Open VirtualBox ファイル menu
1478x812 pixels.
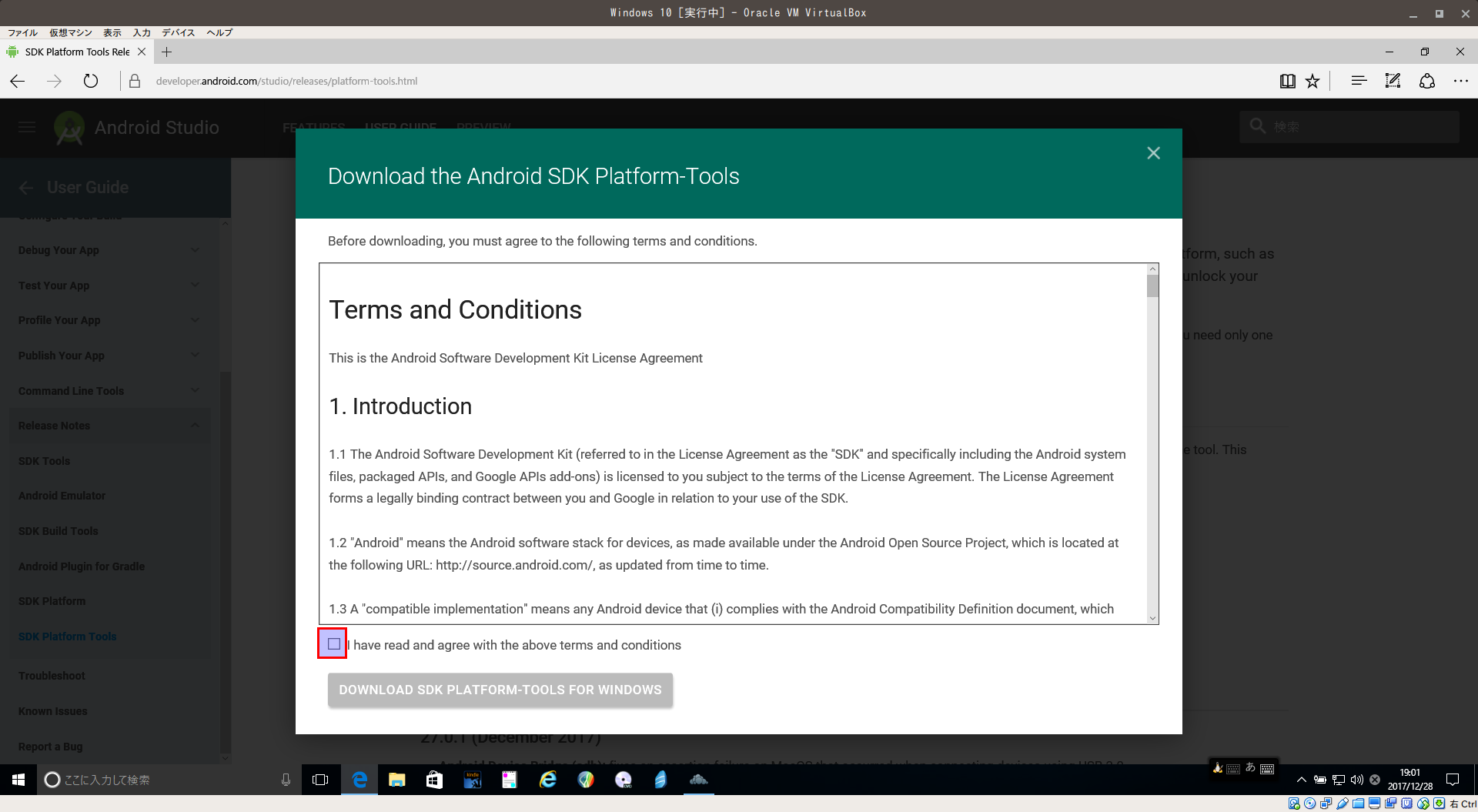point(22,32)
